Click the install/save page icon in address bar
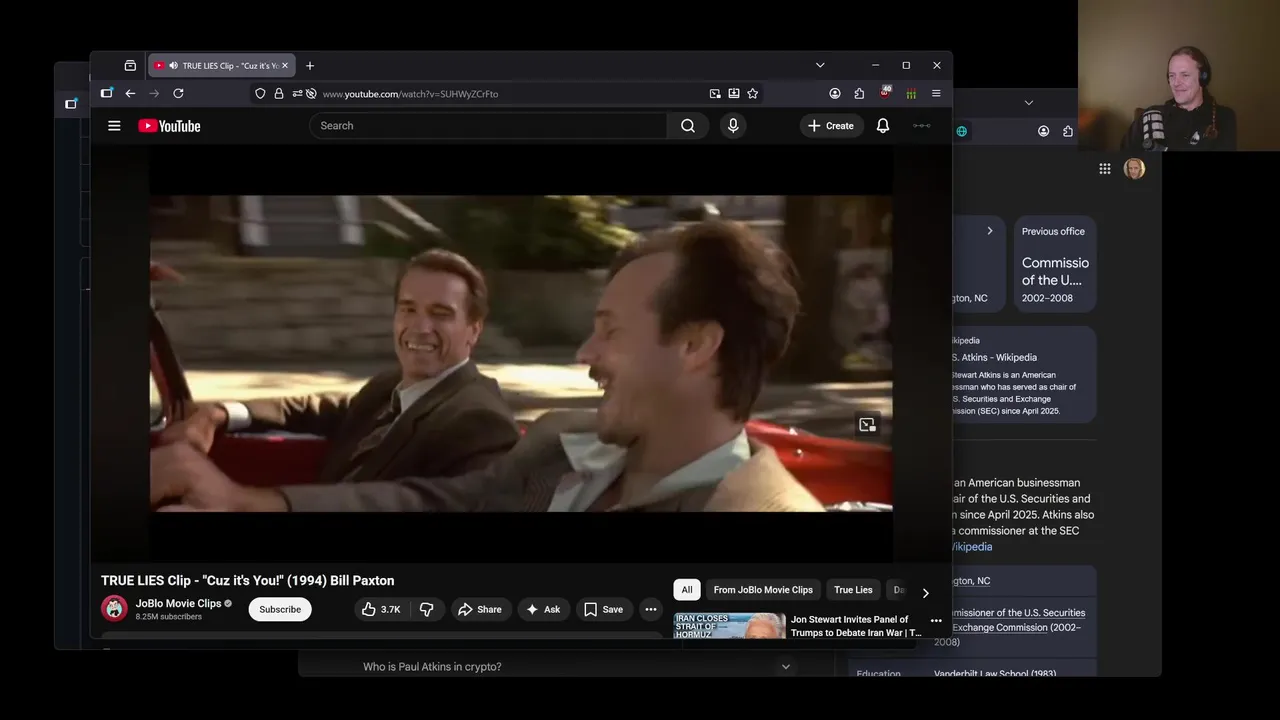Viewport: 1280px width, 720px height. tap(734, 93)
